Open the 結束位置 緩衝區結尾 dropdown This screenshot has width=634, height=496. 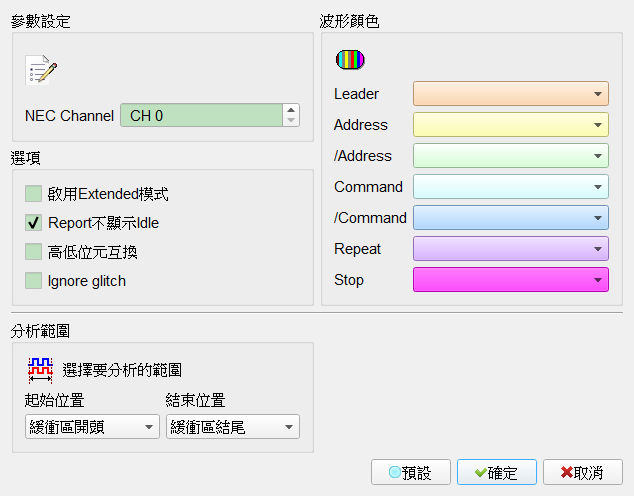[232, 426]
